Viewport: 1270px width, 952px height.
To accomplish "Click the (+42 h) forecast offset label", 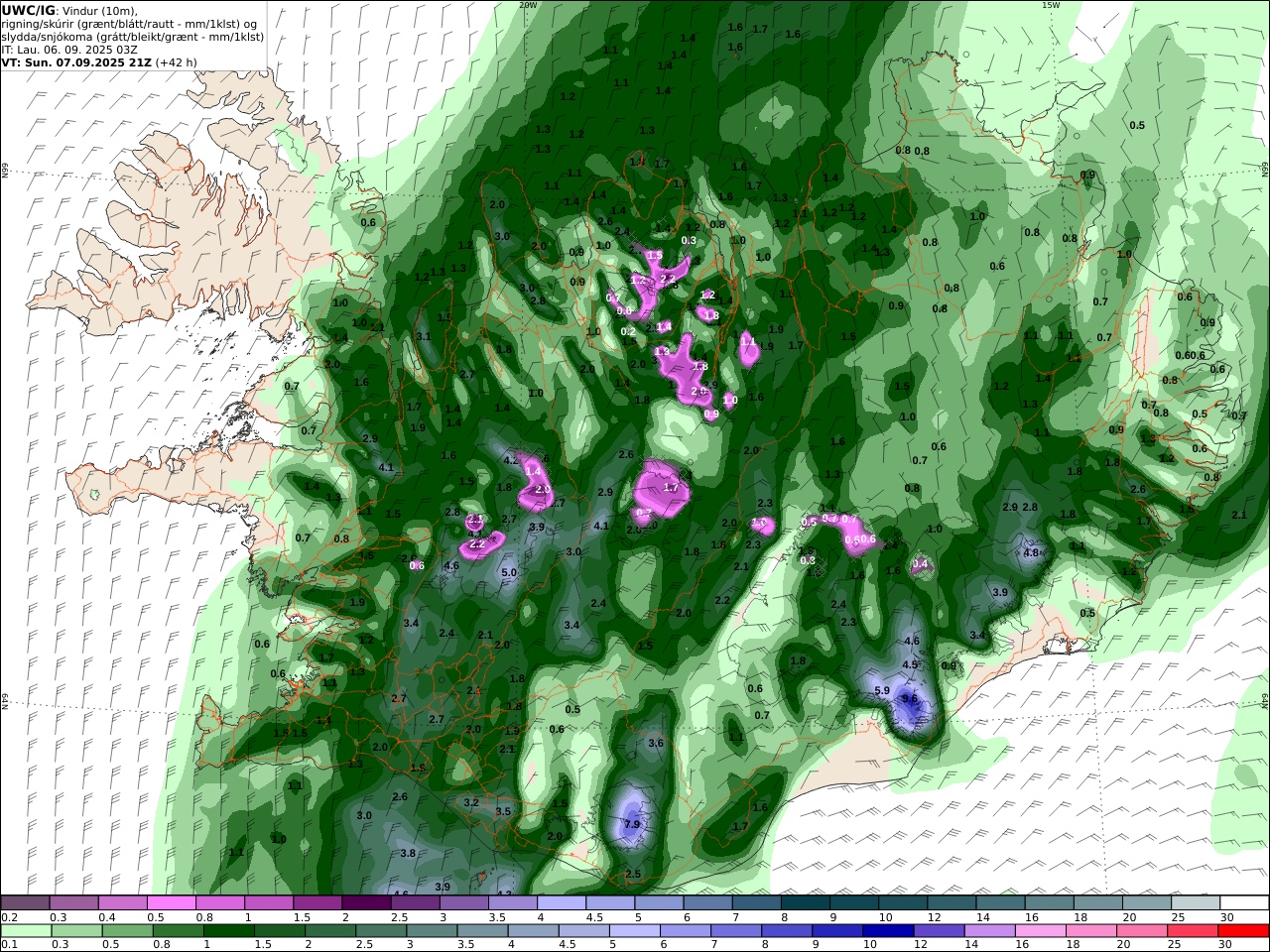I will 177,61.
